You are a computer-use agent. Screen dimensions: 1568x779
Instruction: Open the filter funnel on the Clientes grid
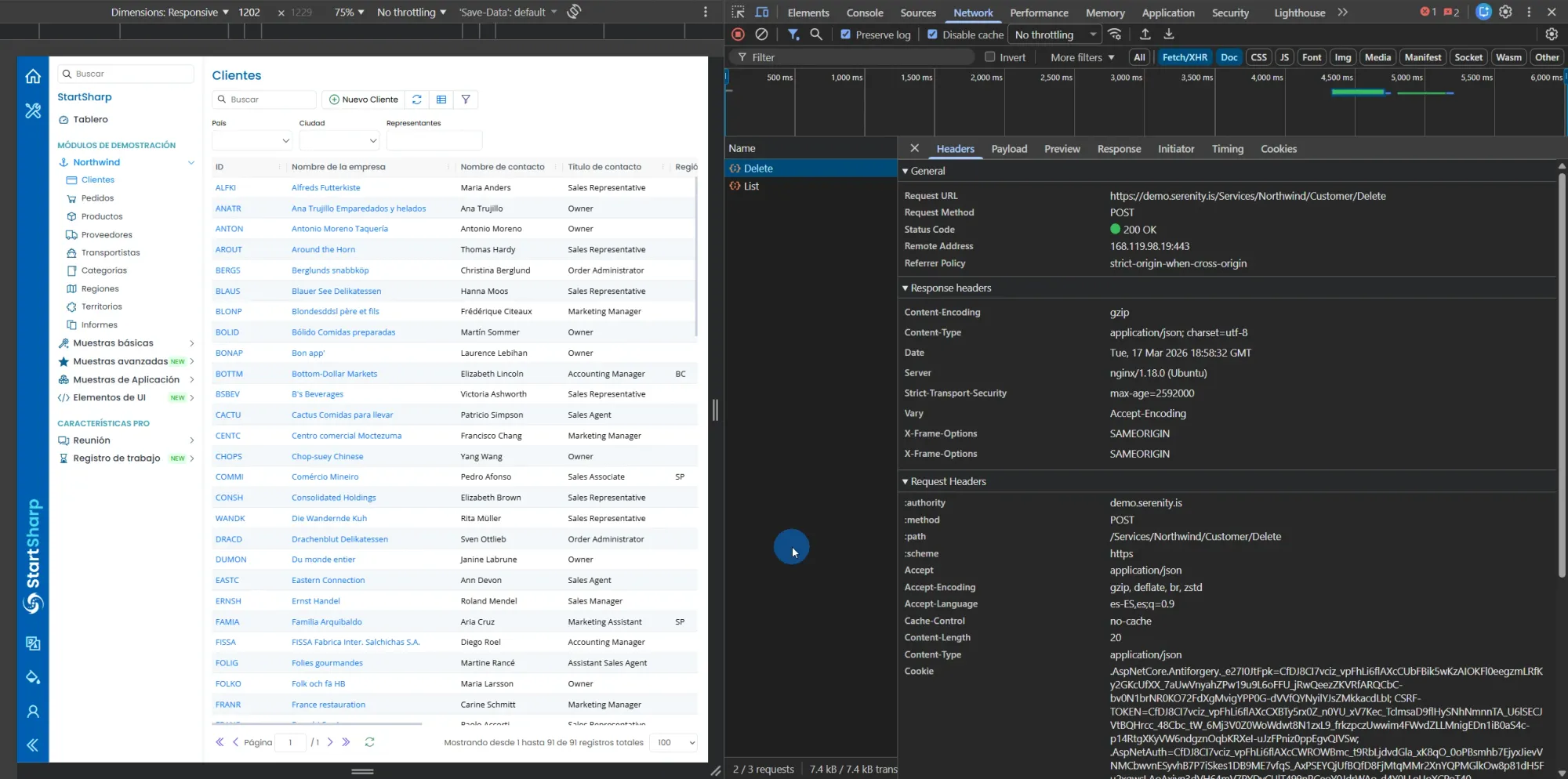coord(466,100)
